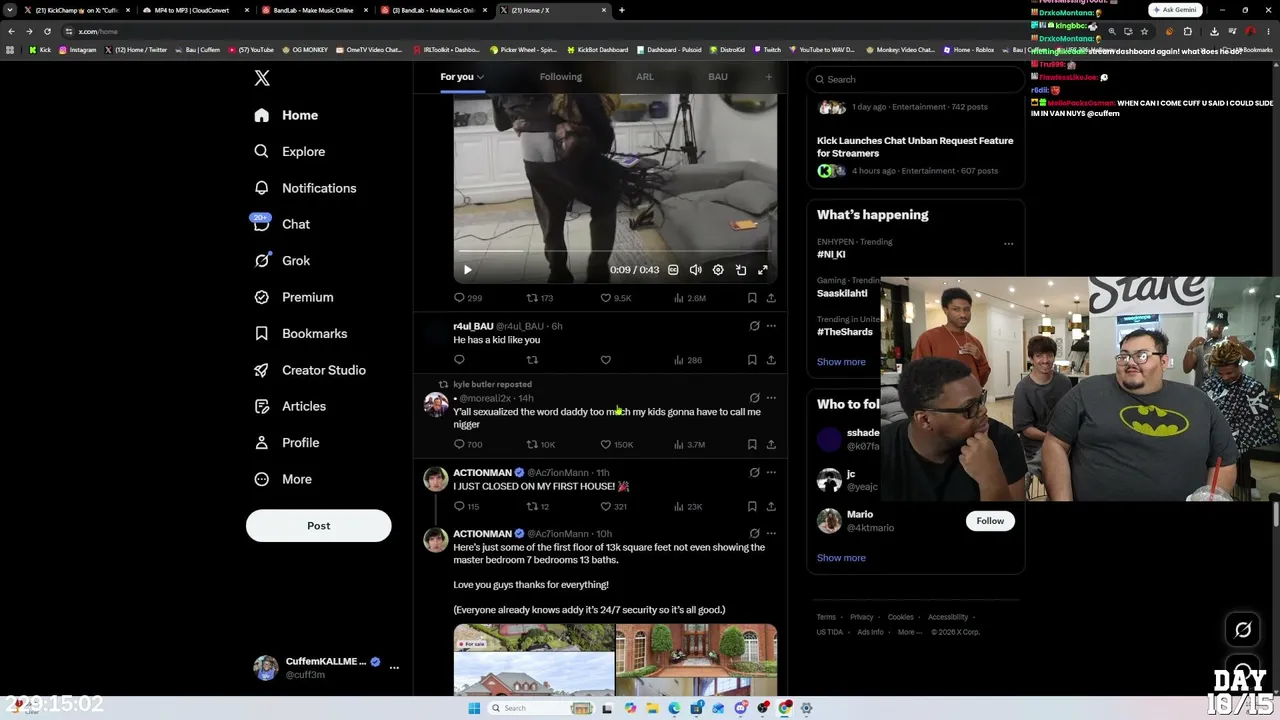This screenshot has width=1280, height=720.
Task: Repost the post with 10K reposts
Action: [541, 445]
